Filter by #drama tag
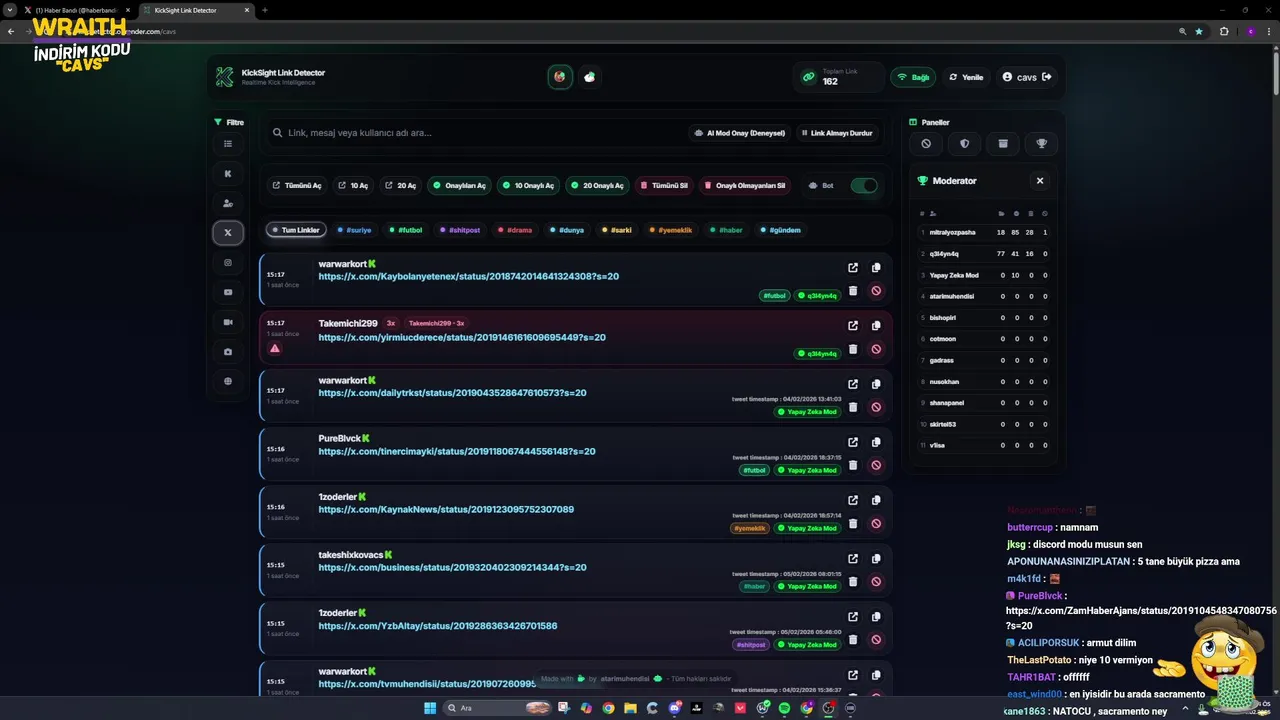The height and width of the screenshot is (720, 1280). click(x=515, y=230)
